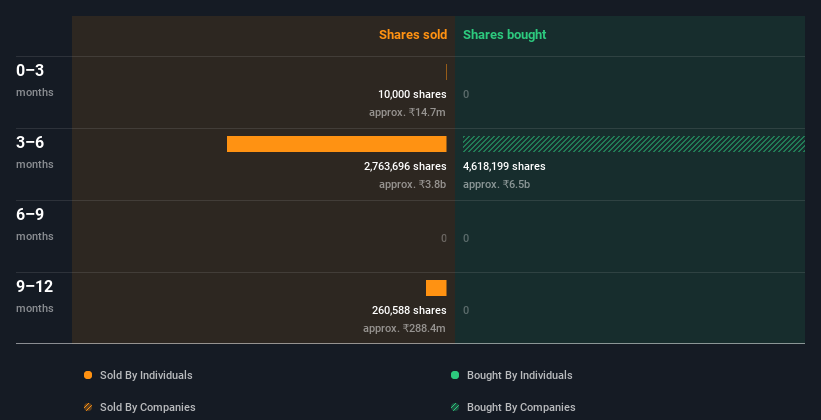
Task: Click the 10,000 shares value
Action: pyautogui.click(x=412, y=94)
